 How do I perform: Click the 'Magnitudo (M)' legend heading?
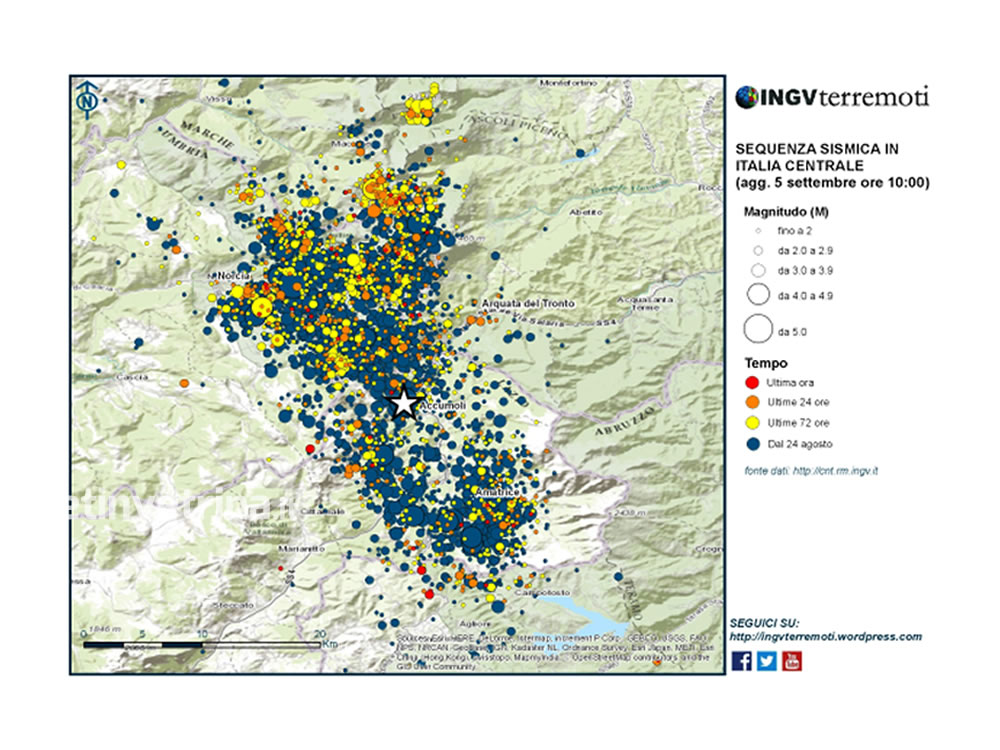[786, 212]
